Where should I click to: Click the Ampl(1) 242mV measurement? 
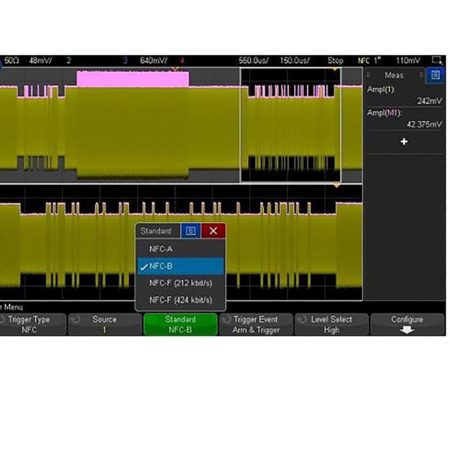tap(405, 95)
